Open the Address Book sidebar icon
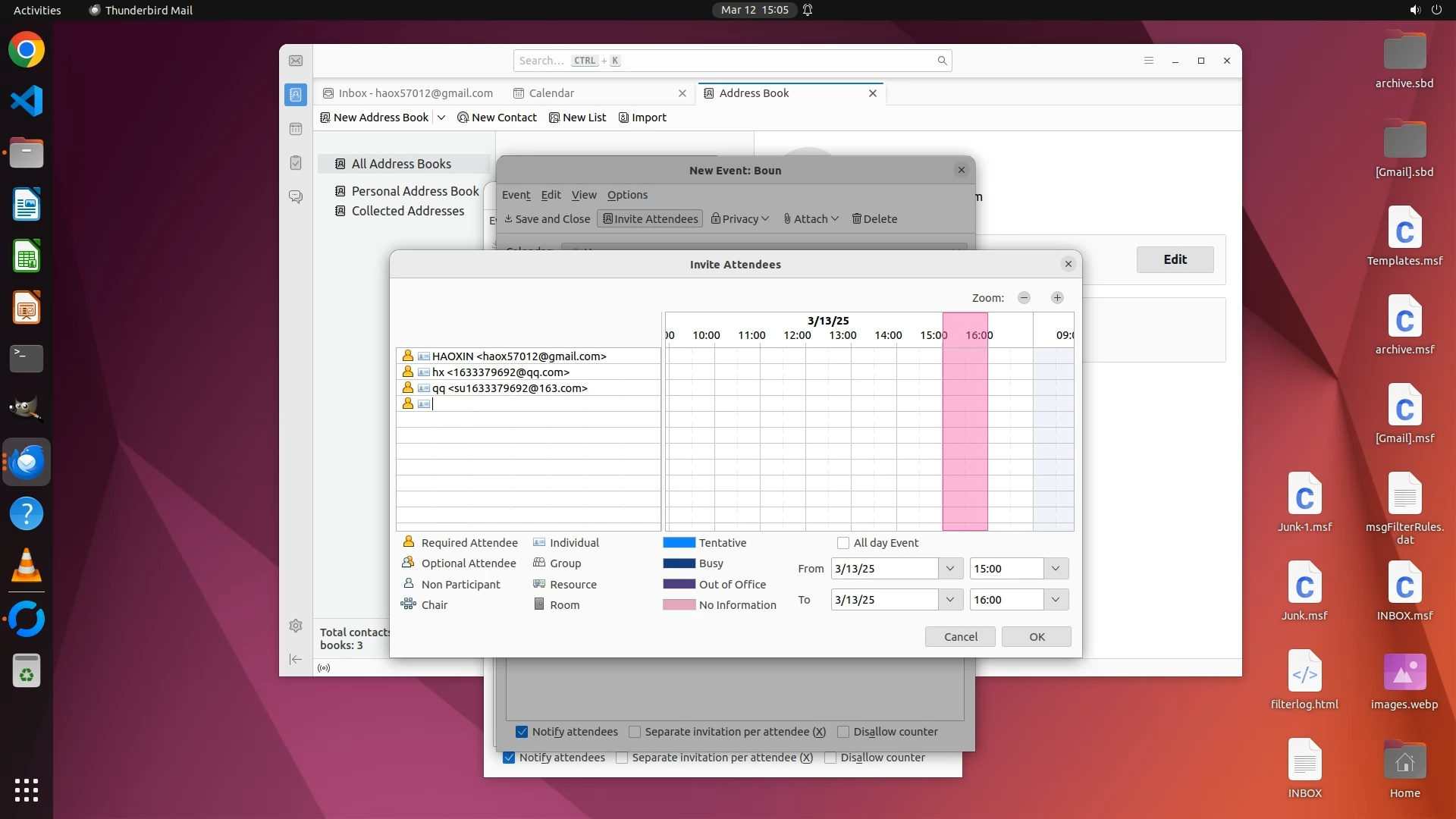 pos(296,95)
